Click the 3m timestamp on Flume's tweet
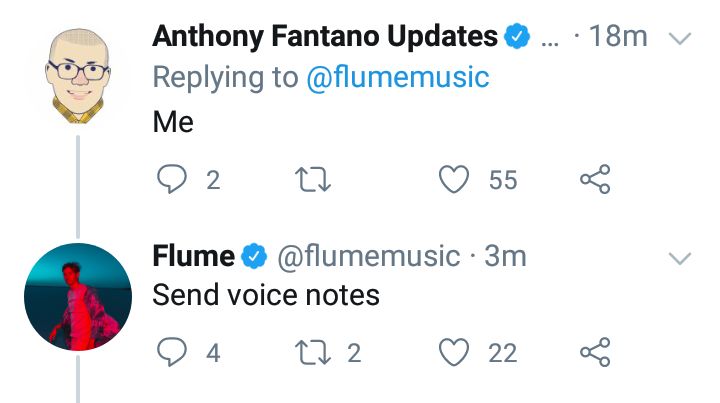Viewport: 720px width, 403px height. tap(505, 257)
